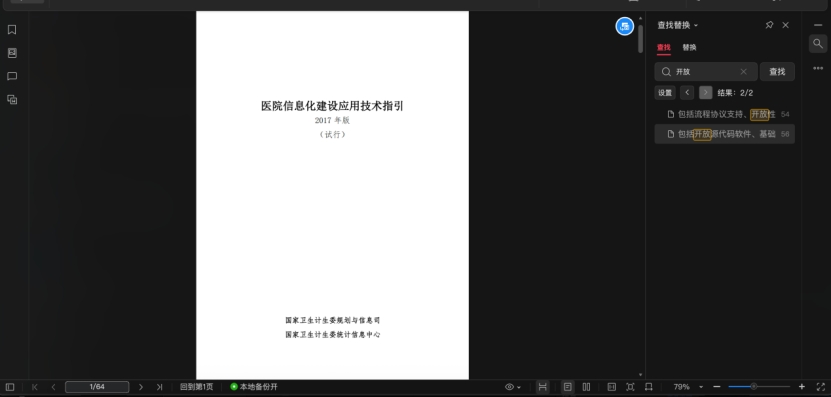Toggle the navigation pane in the status bar

[10, 387]
